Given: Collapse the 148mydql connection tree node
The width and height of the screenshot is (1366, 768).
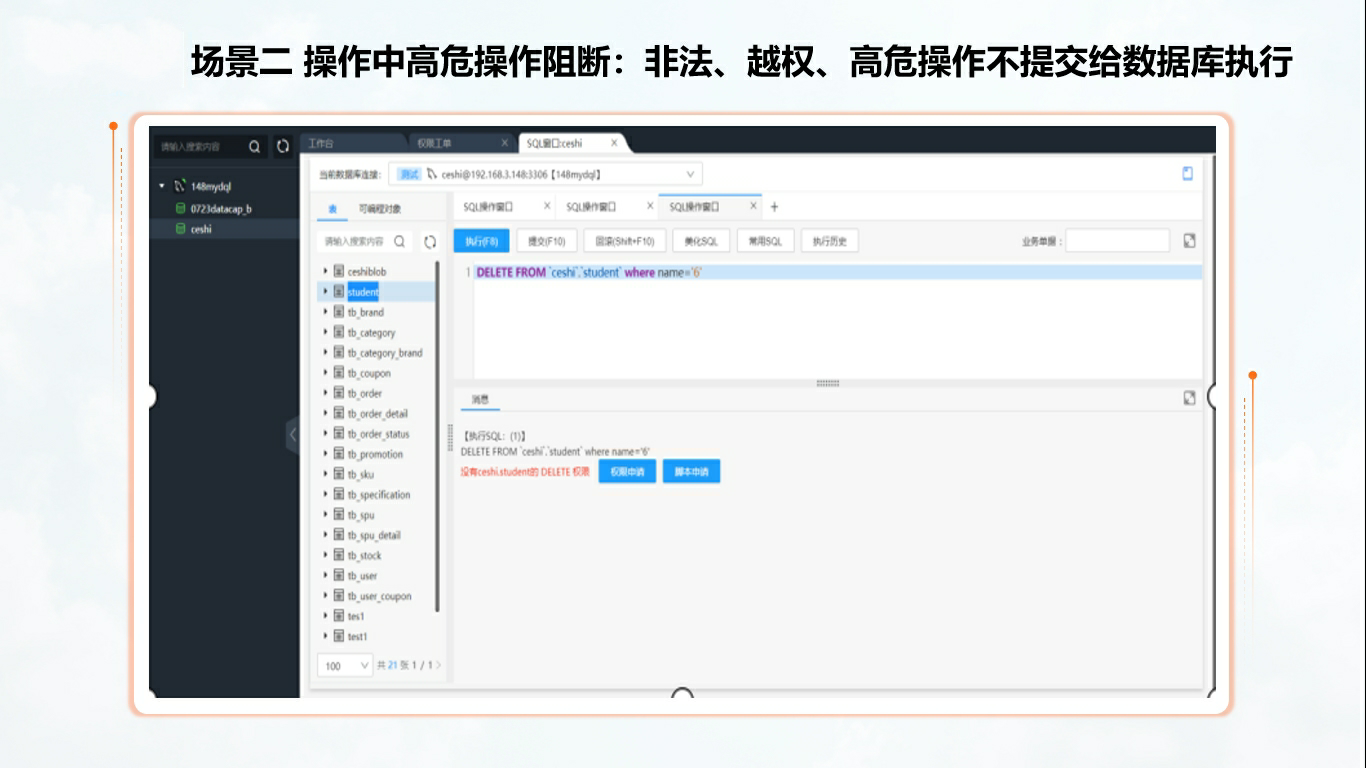Looking at the screenshot, I should [x=162, y=186].
